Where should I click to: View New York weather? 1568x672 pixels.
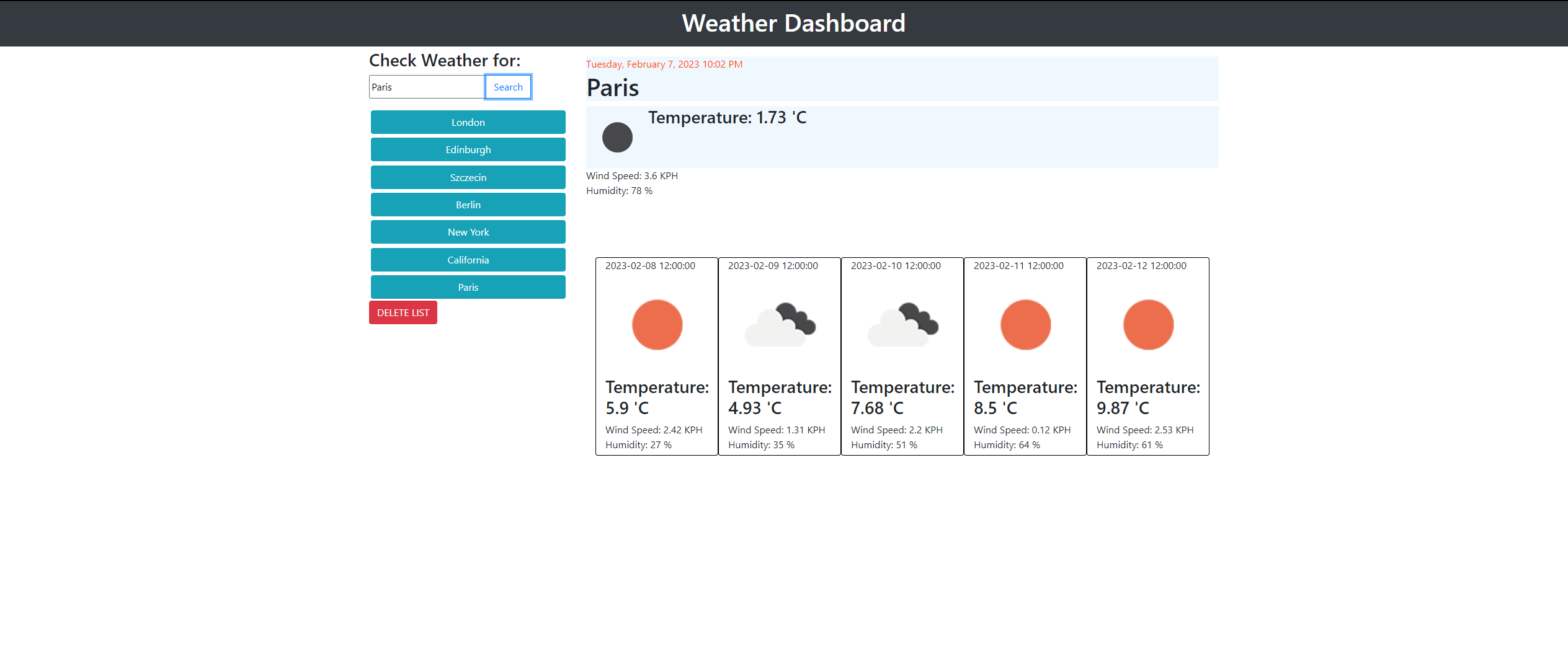[468, 232]
